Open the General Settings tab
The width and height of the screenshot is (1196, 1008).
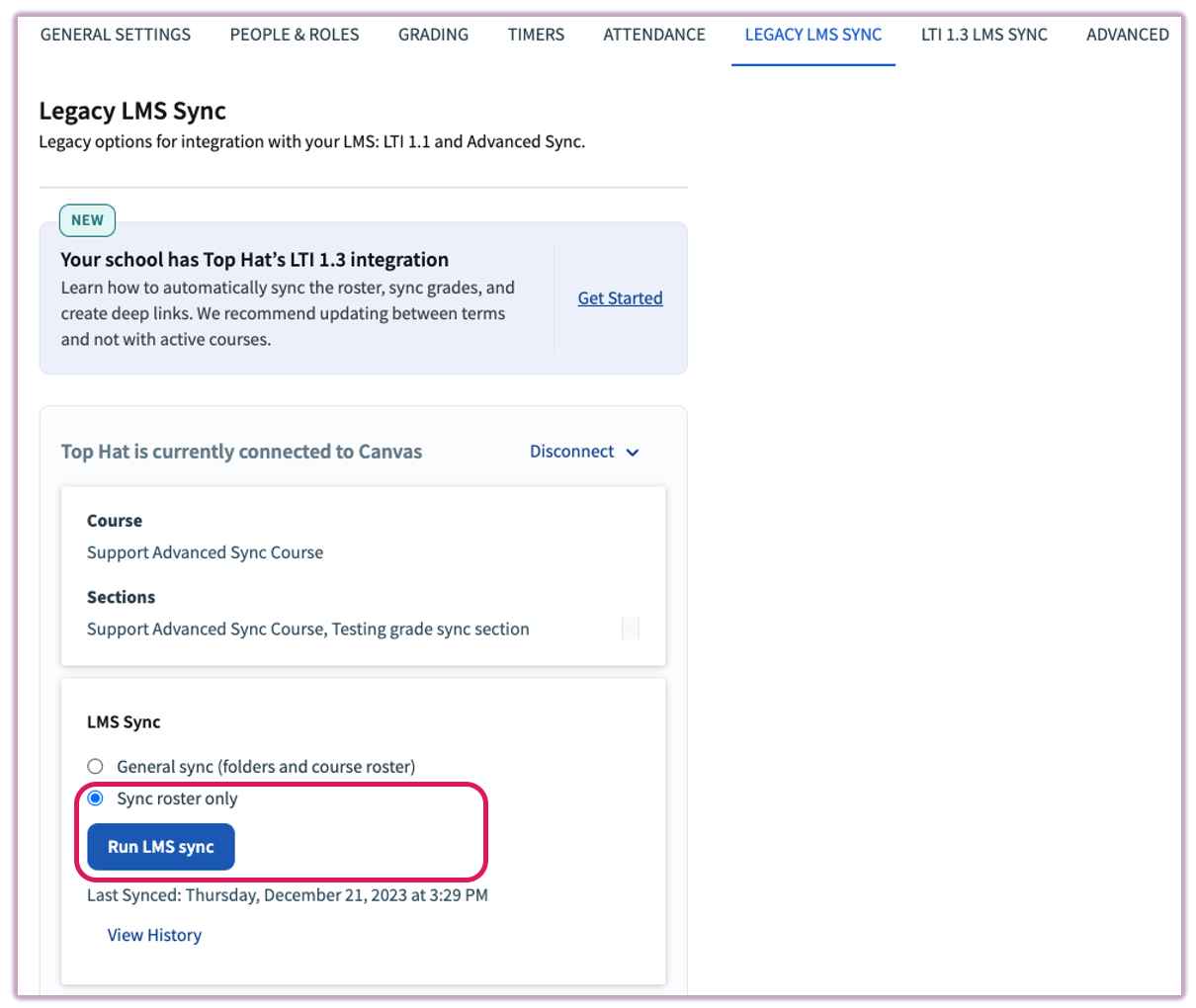click(x=116, y=35)
